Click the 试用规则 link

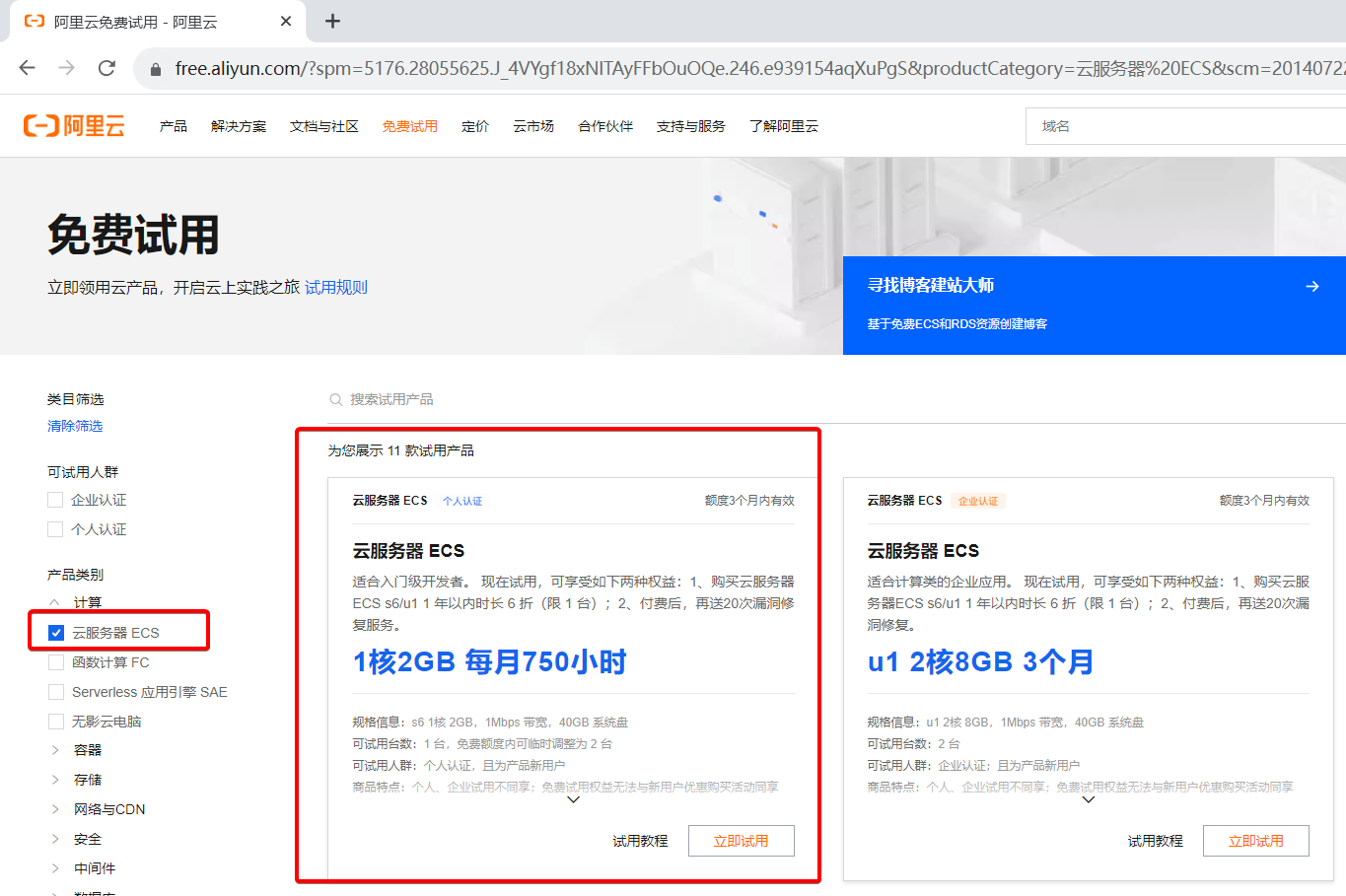coord(336,287)
